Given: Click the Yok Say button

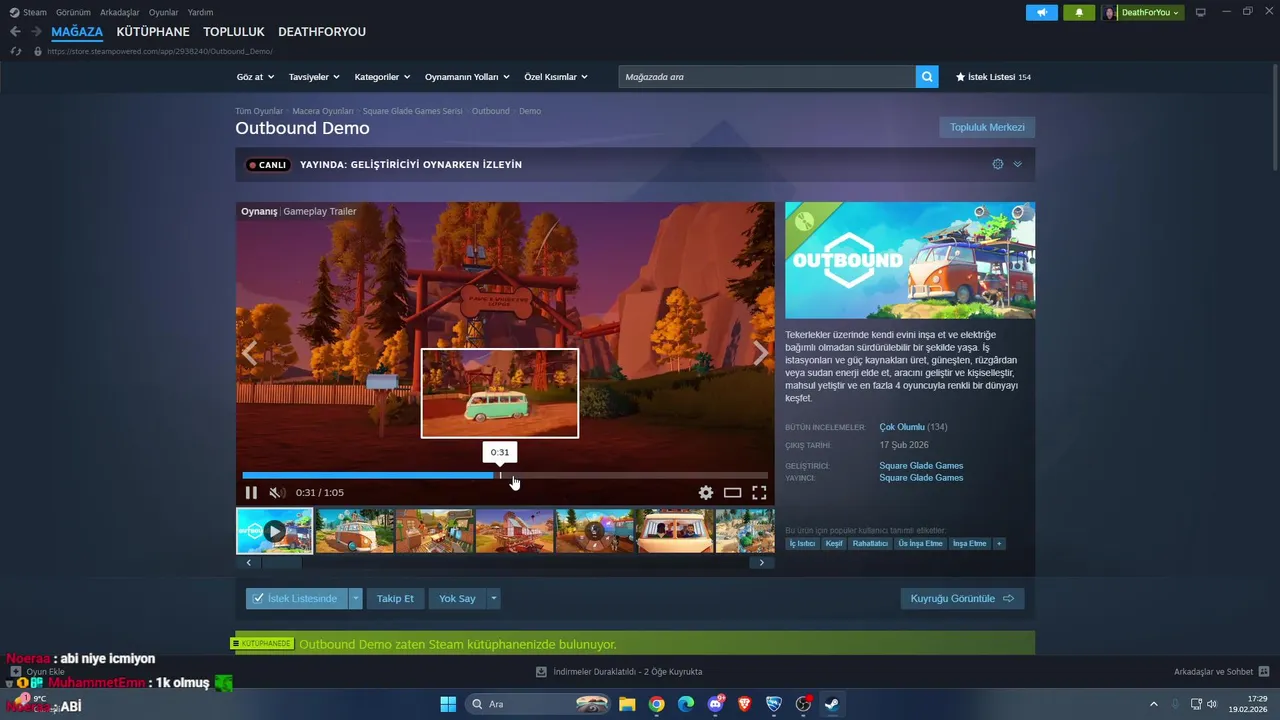Looking at the screenshot, I should [457, 598].
